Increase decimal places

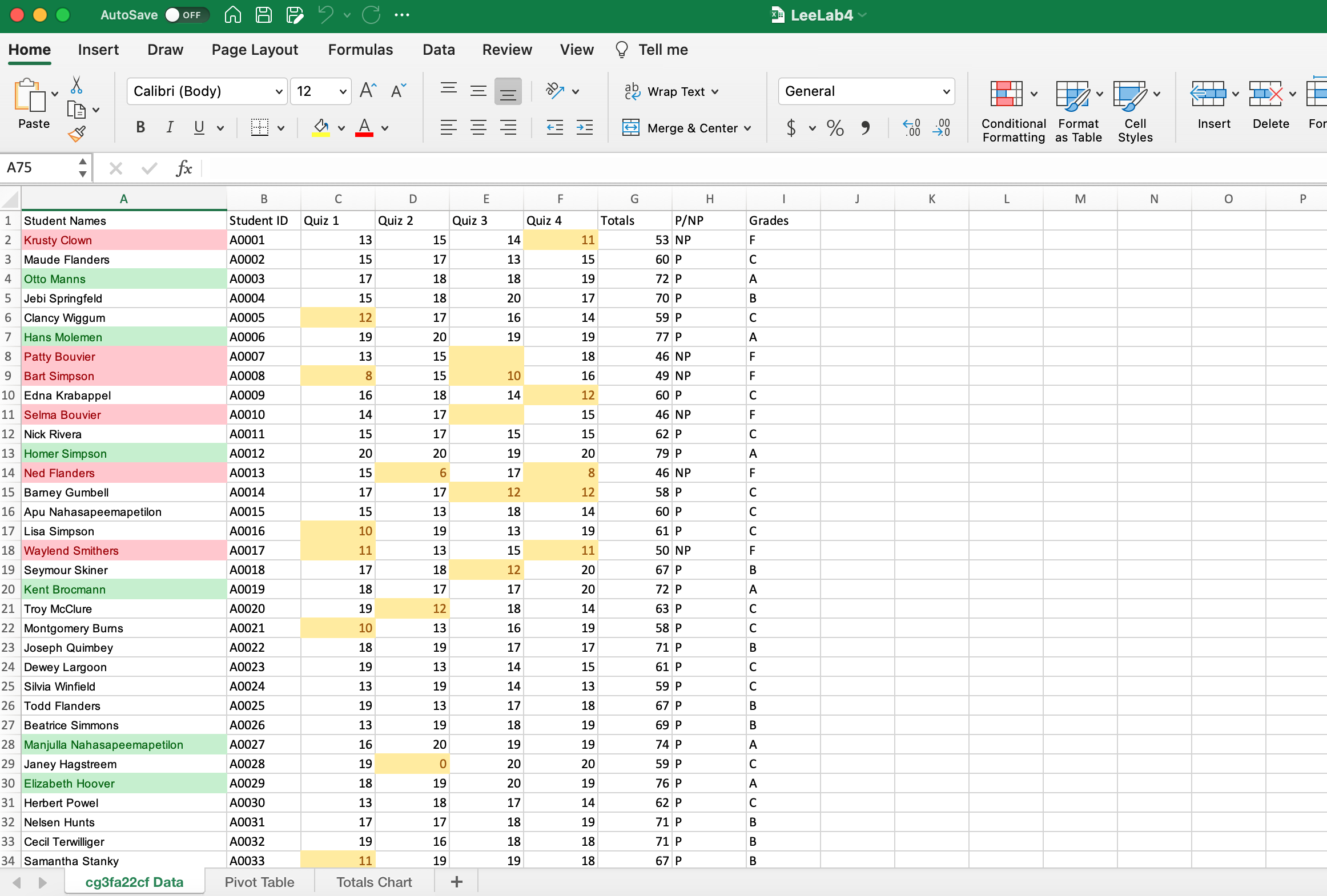[x=911, y=128]
